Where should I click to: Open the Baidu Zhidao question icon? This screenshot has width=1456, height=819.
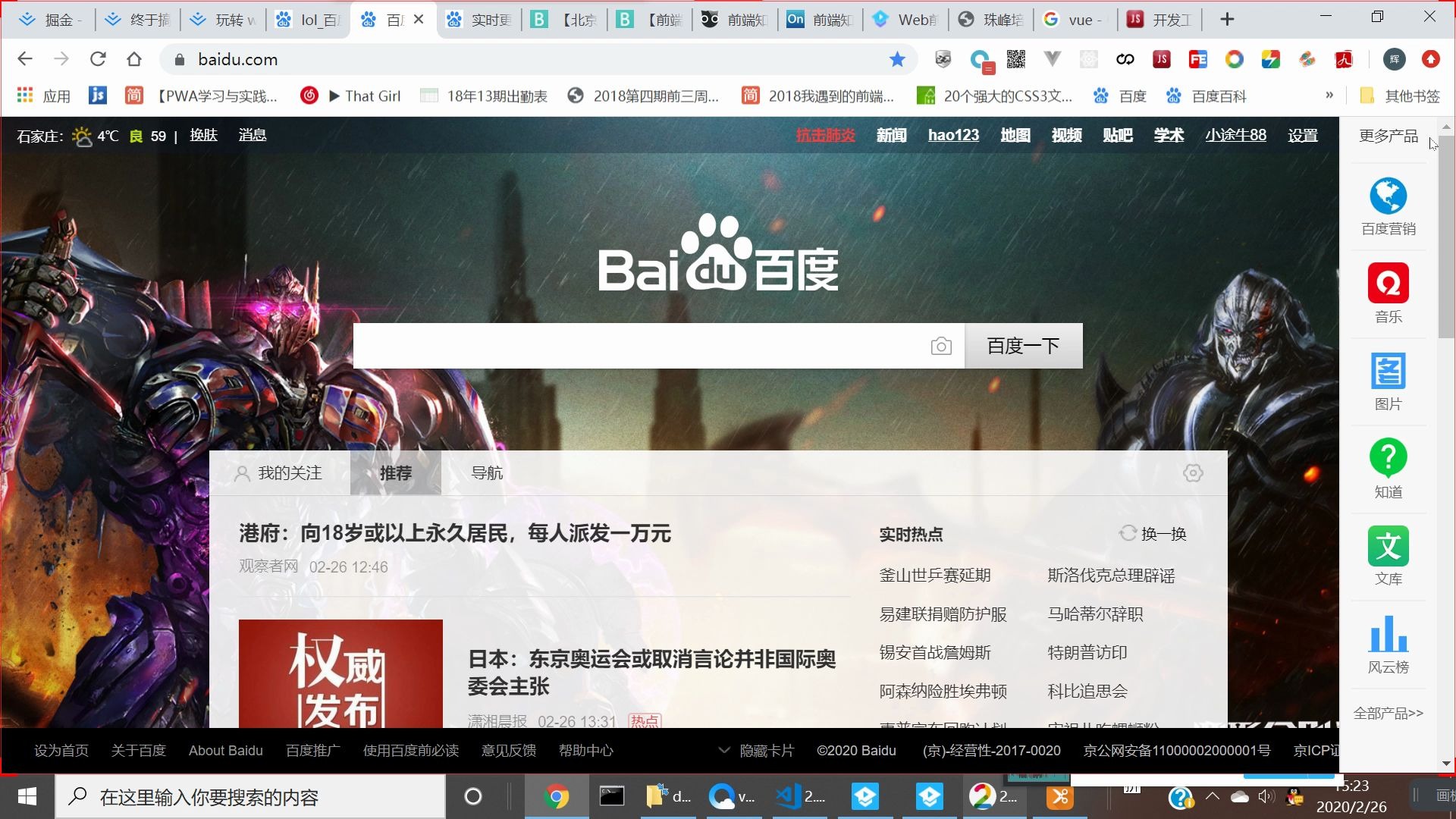coord(1388,458)
